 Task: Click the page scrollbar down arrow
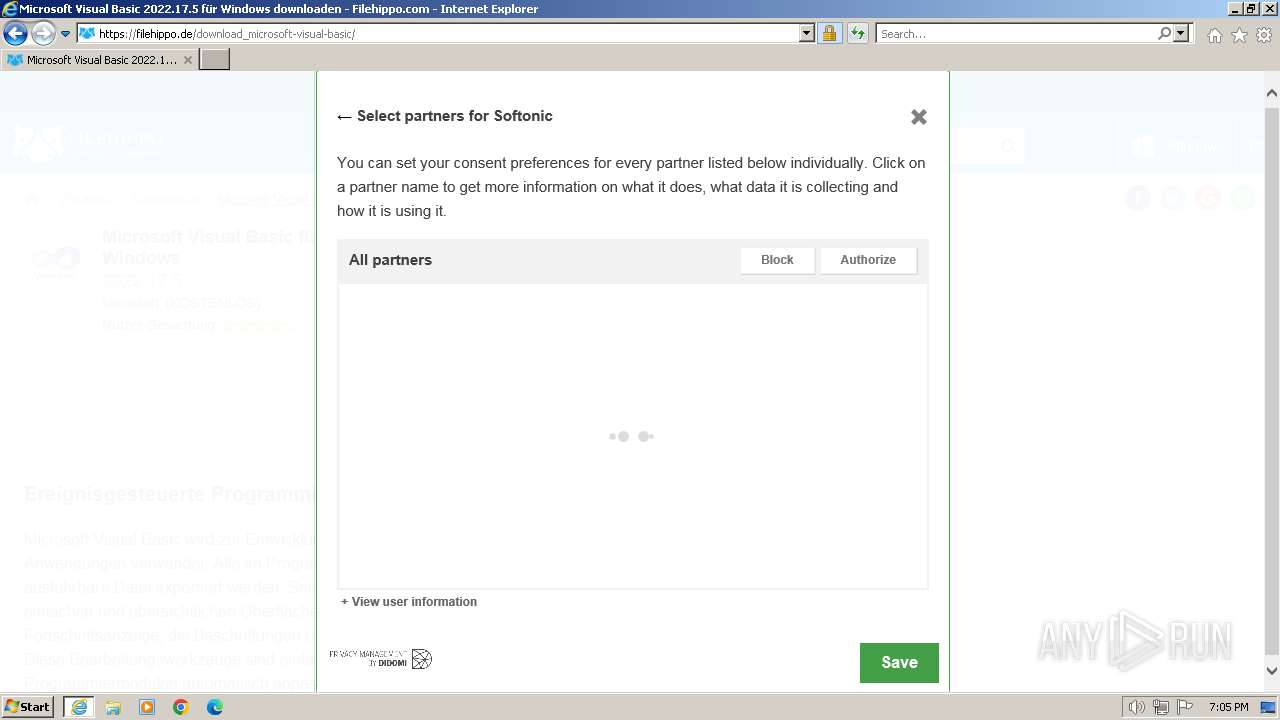(x=1271, y=671)
